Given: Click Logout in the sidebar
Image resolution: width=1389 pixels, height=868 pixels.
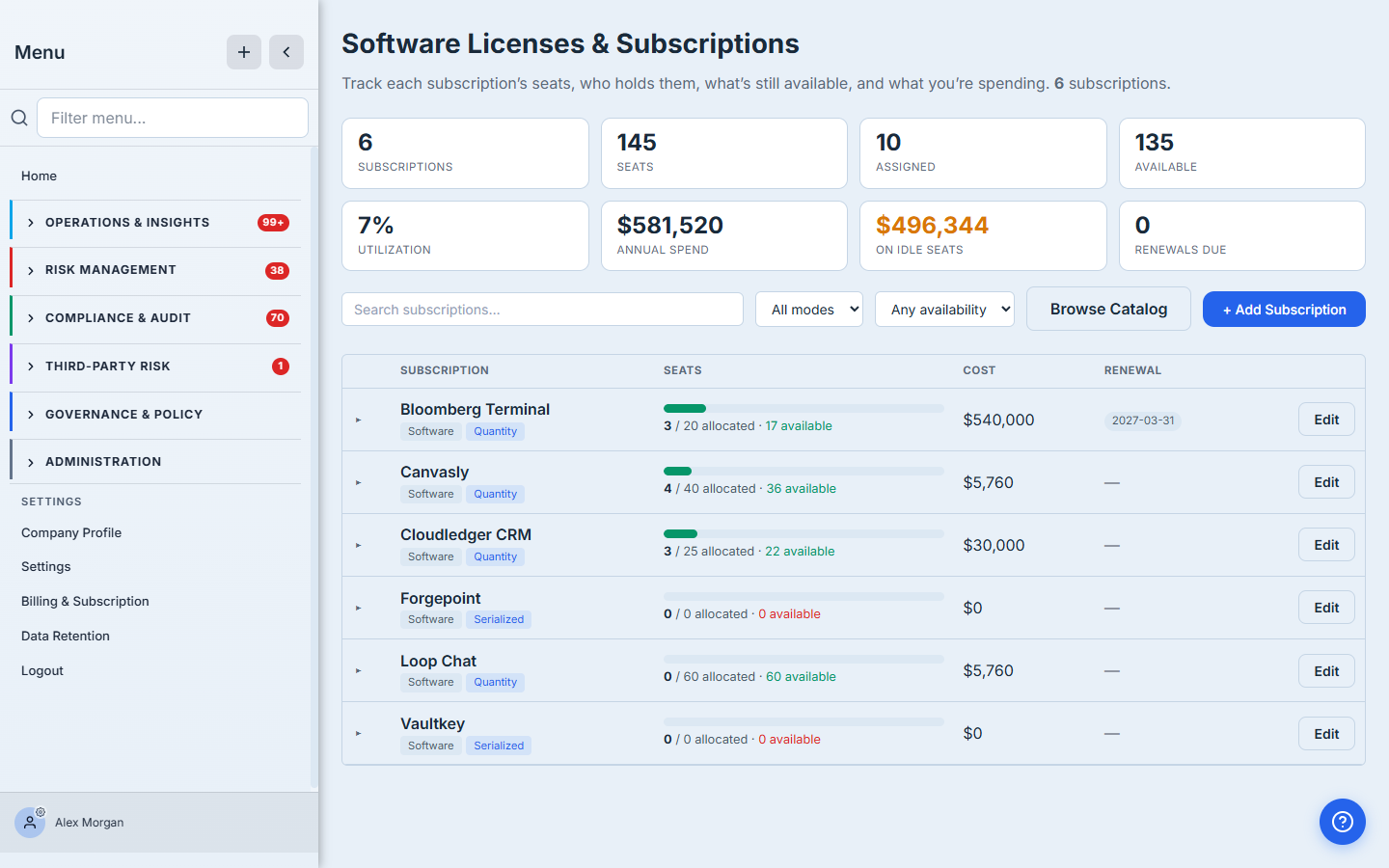Looking at the screenshot, I should (x=42, y=670).
